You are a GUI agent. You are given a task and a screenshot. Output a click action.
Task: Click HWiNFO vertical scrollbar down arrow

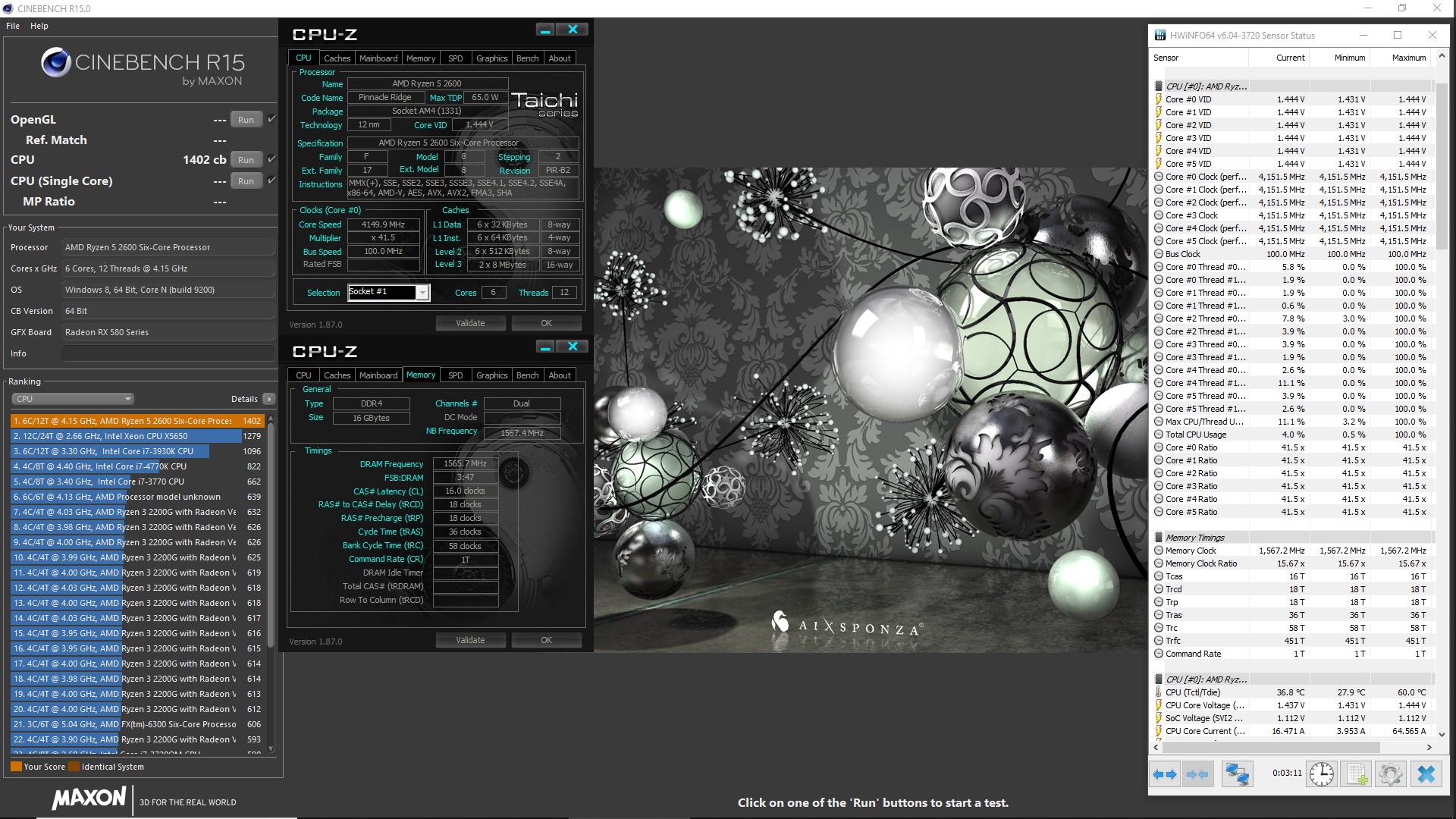pos(1442,734)
